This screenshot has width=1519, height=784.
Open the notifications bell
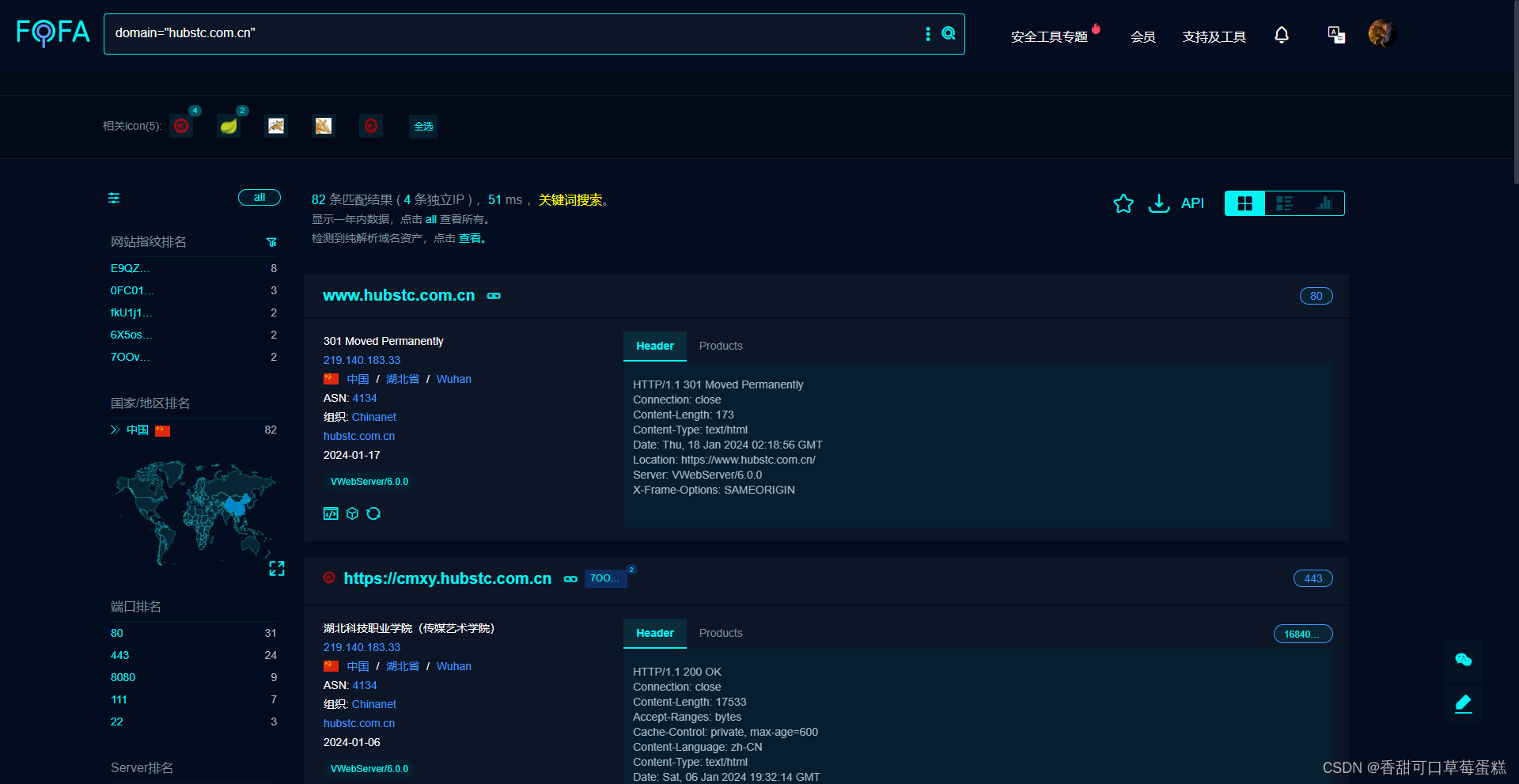pos(1282,35)
